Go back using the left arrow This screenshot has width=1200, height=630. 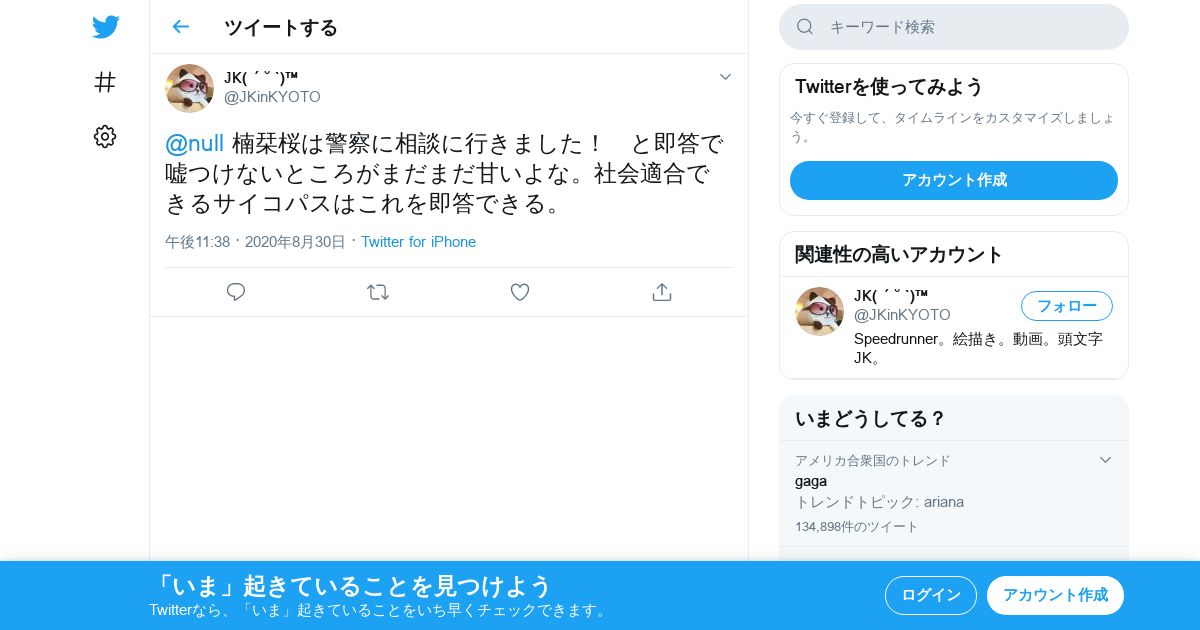180,27
